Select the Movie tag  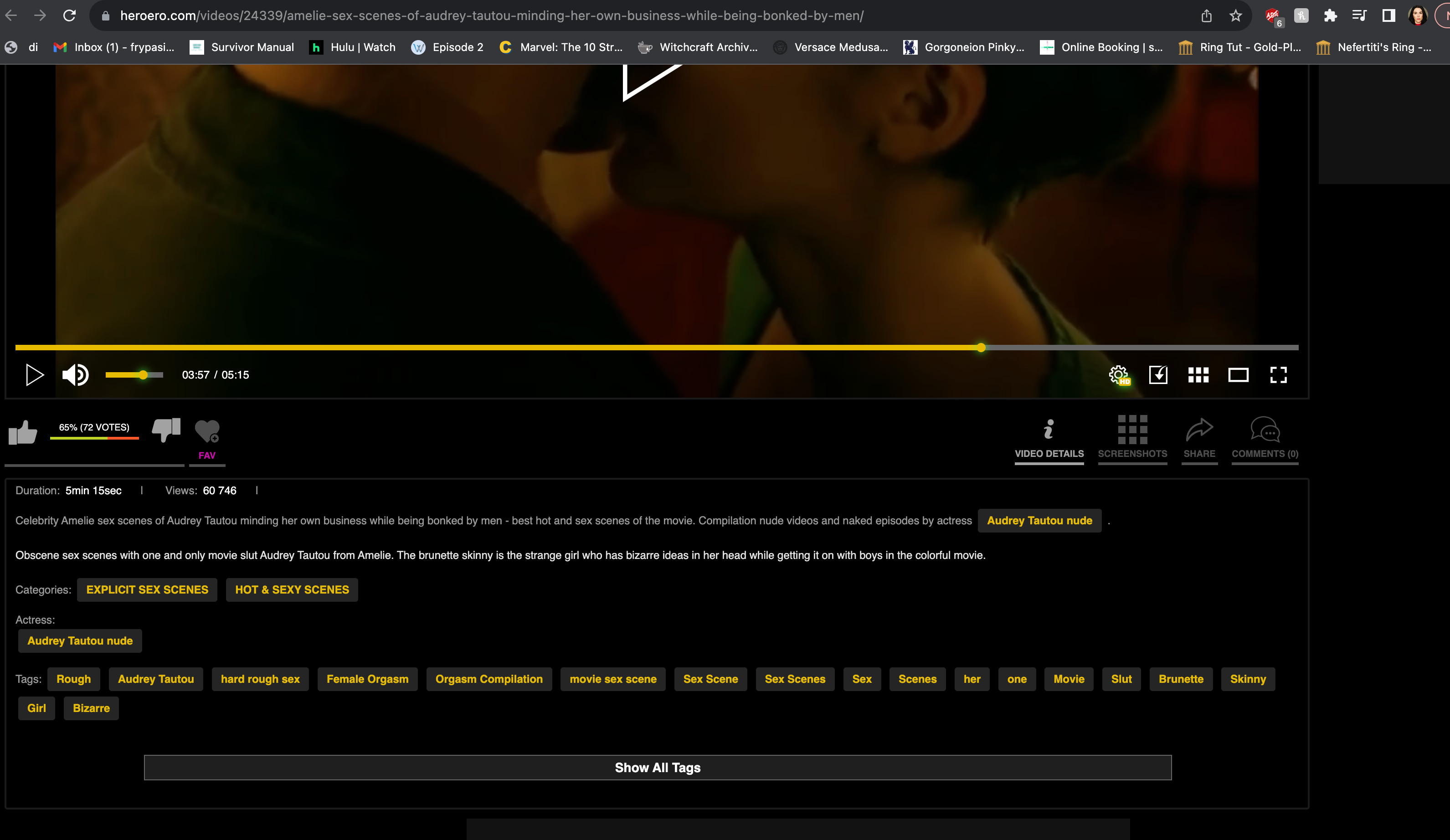pos(1069,679)
